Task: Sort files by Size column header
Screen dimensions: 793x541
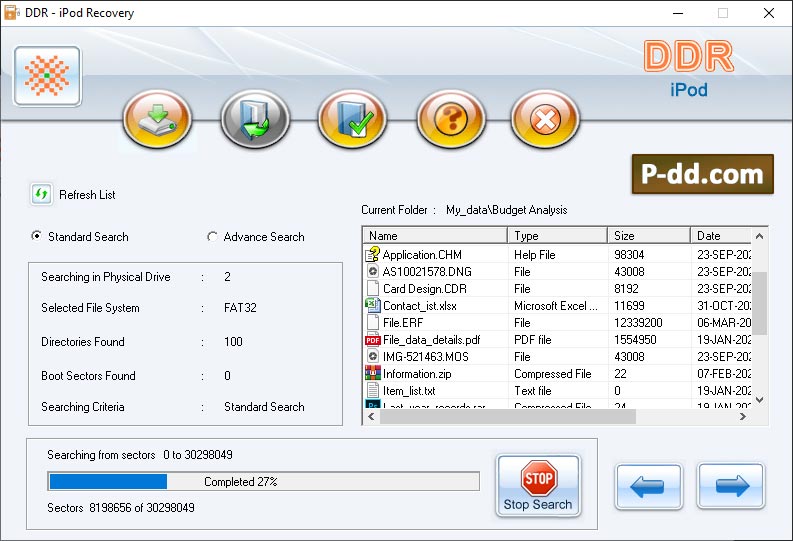Action: click(649, 236)
